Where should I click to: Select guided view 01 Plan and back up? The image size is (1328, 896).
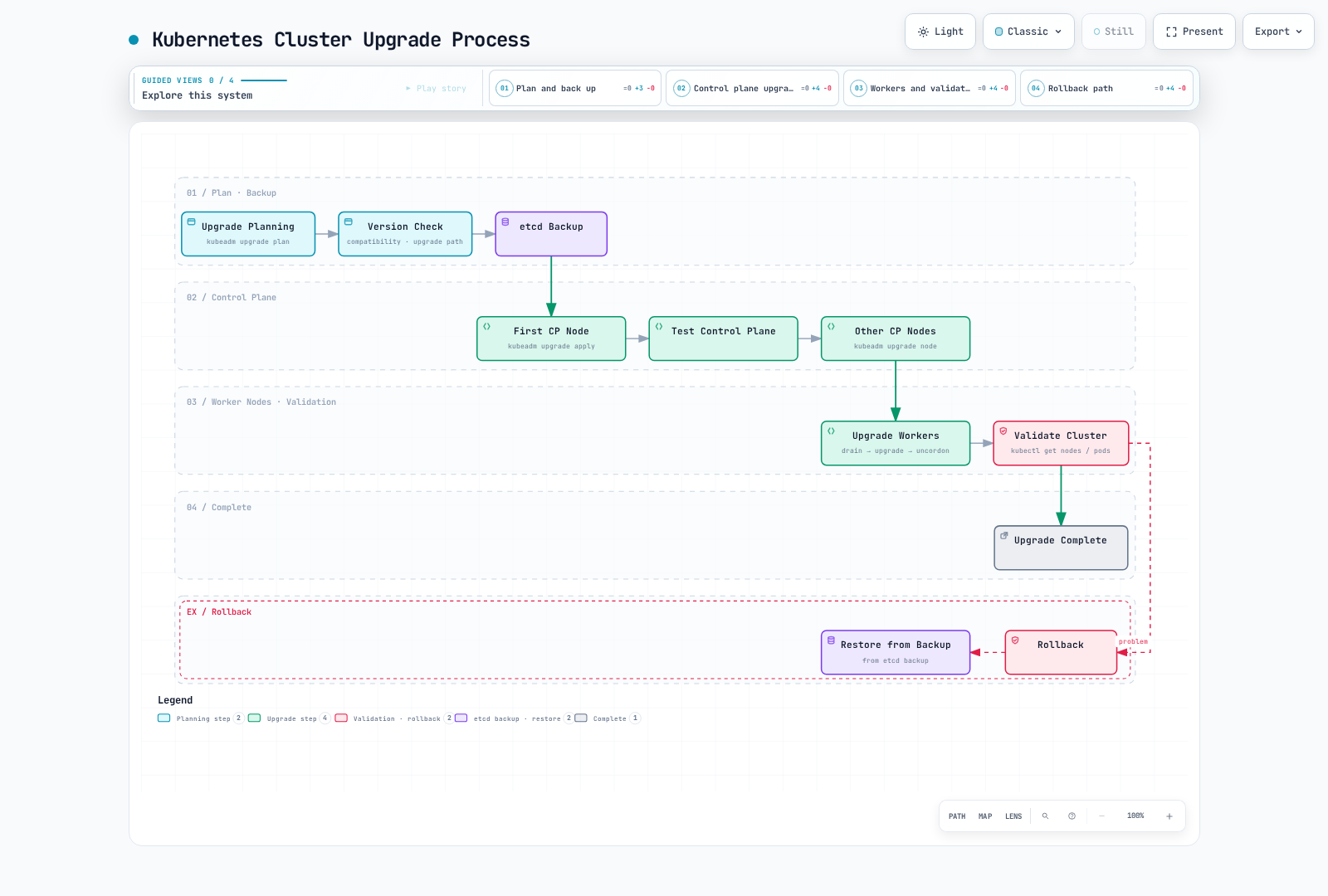click(575, 88)
